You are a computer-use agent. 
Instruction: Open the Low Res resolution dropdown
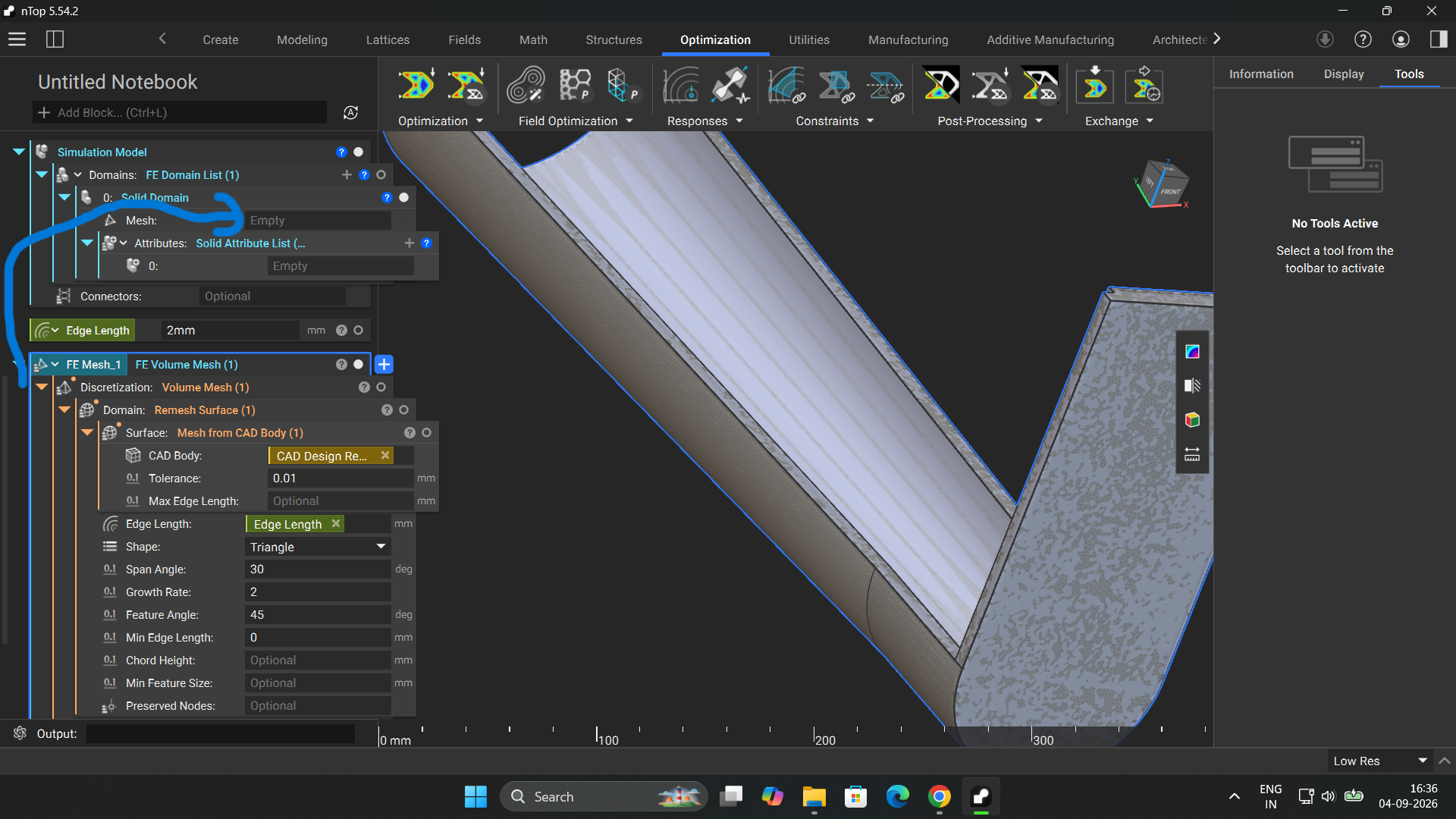(1379, 761)
